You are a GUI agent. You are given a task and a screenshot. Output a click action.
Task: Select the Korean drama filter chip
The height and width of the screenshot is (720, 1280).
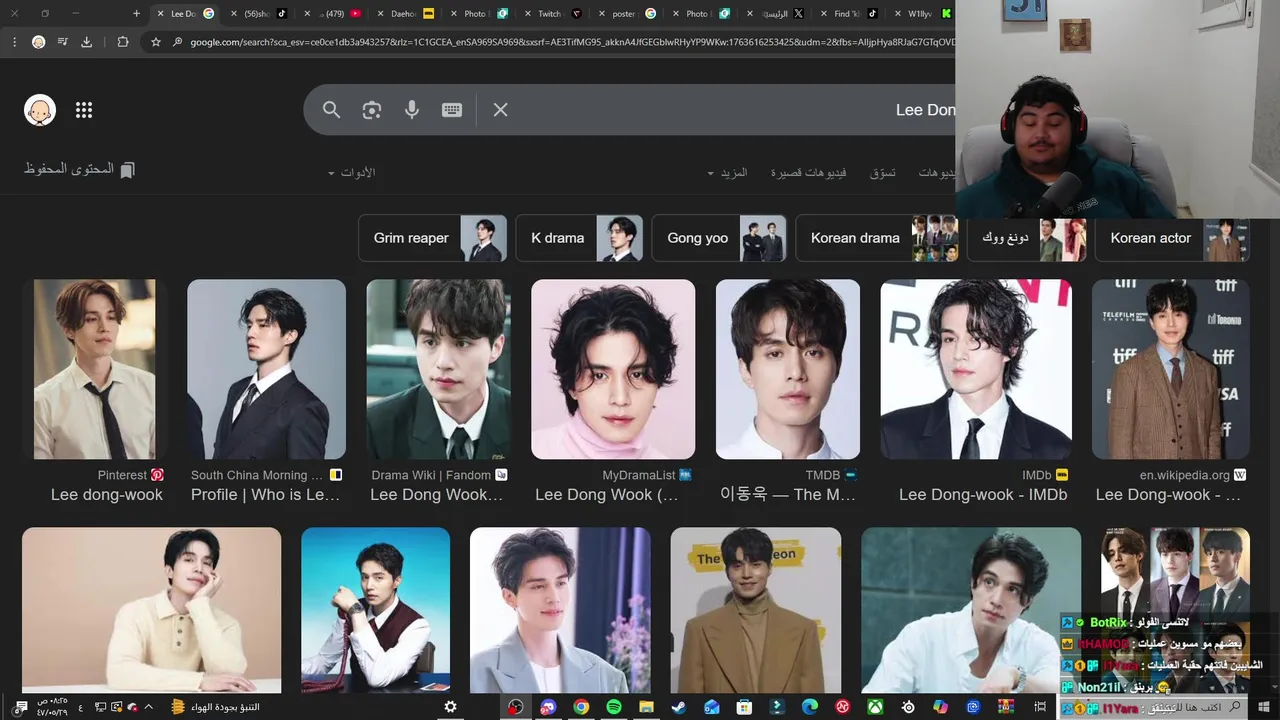(x=877, y=238)
